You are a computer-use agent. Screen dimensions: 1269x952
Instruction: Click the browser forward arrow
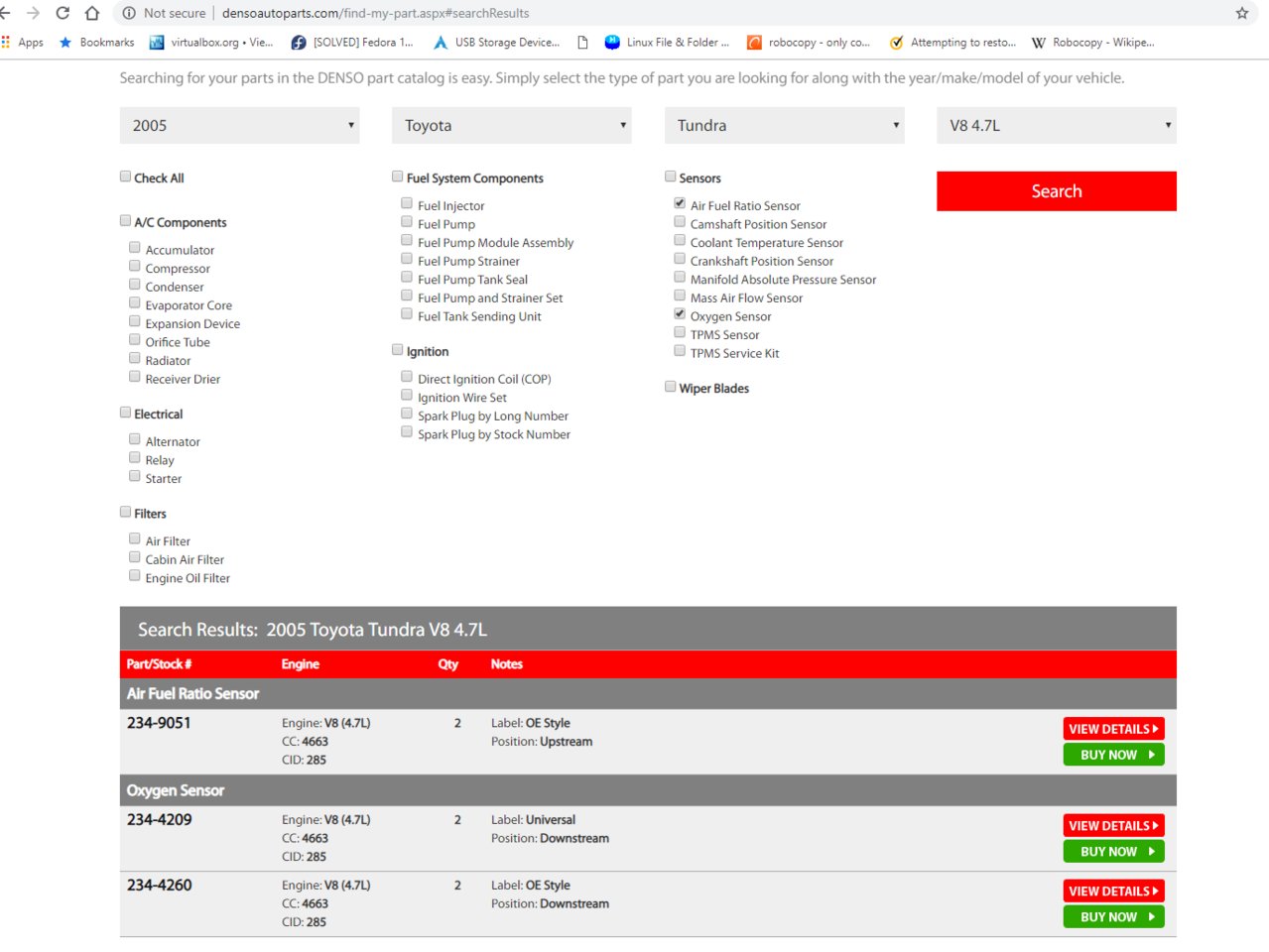click(33, 13)
